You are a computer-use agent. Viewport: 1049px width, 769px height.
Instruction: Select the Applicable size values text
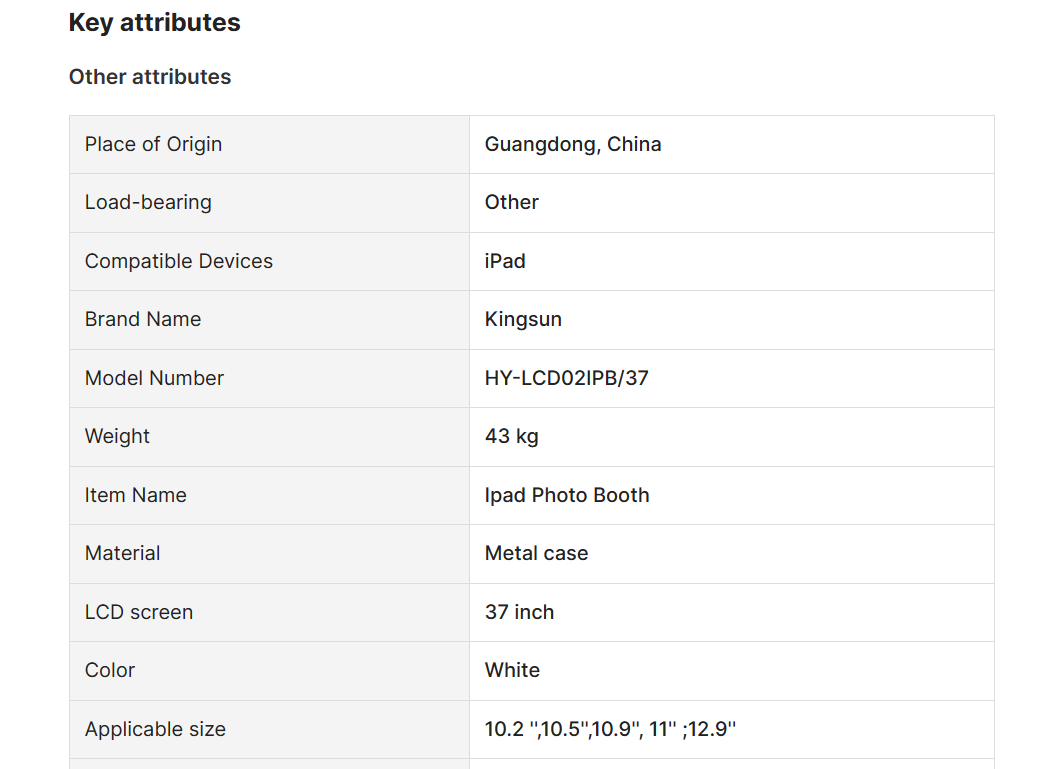point(610,729)
